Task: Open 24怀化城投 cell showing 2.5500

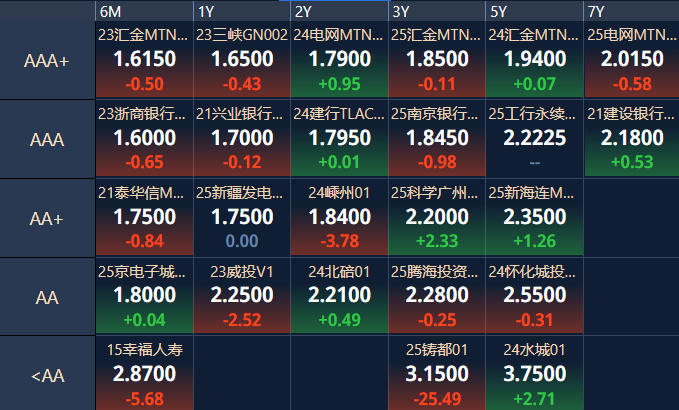Action: 534,296
